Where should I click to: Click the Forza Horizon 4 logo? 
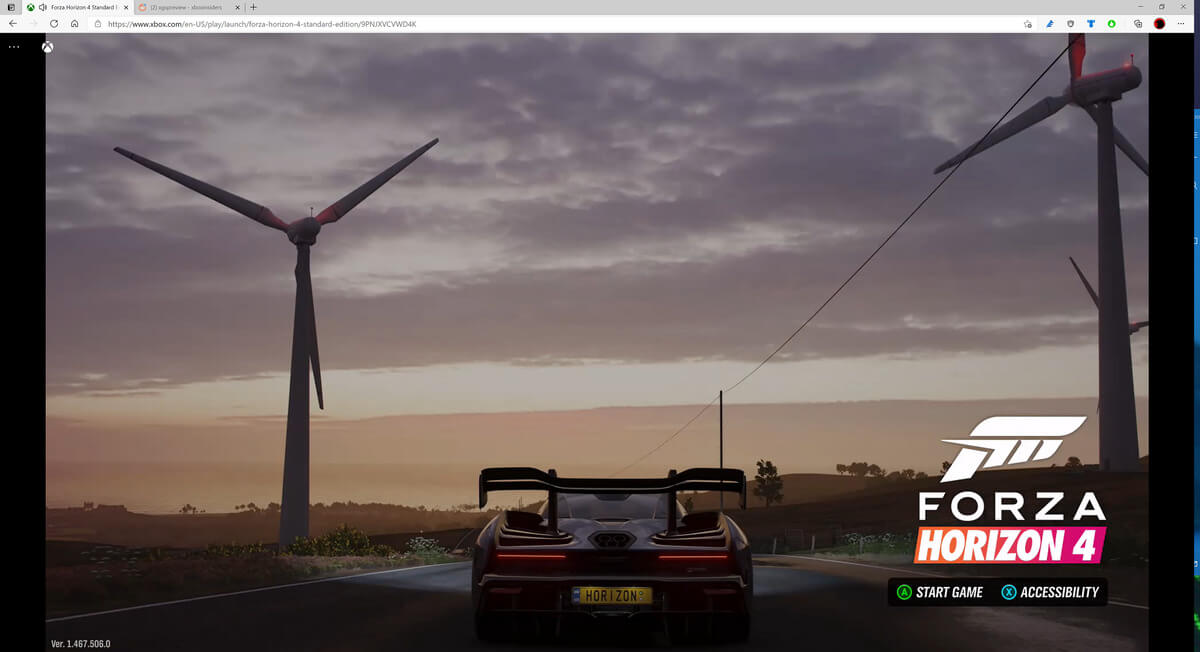[x=1011, y=490]
